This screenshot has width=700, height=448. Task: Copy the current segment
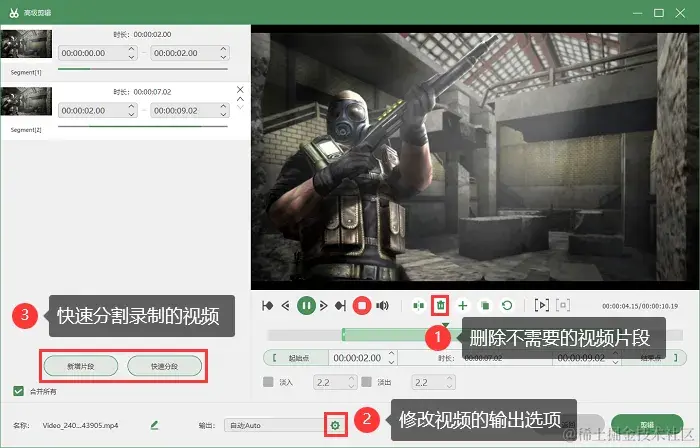pos(485,306)
